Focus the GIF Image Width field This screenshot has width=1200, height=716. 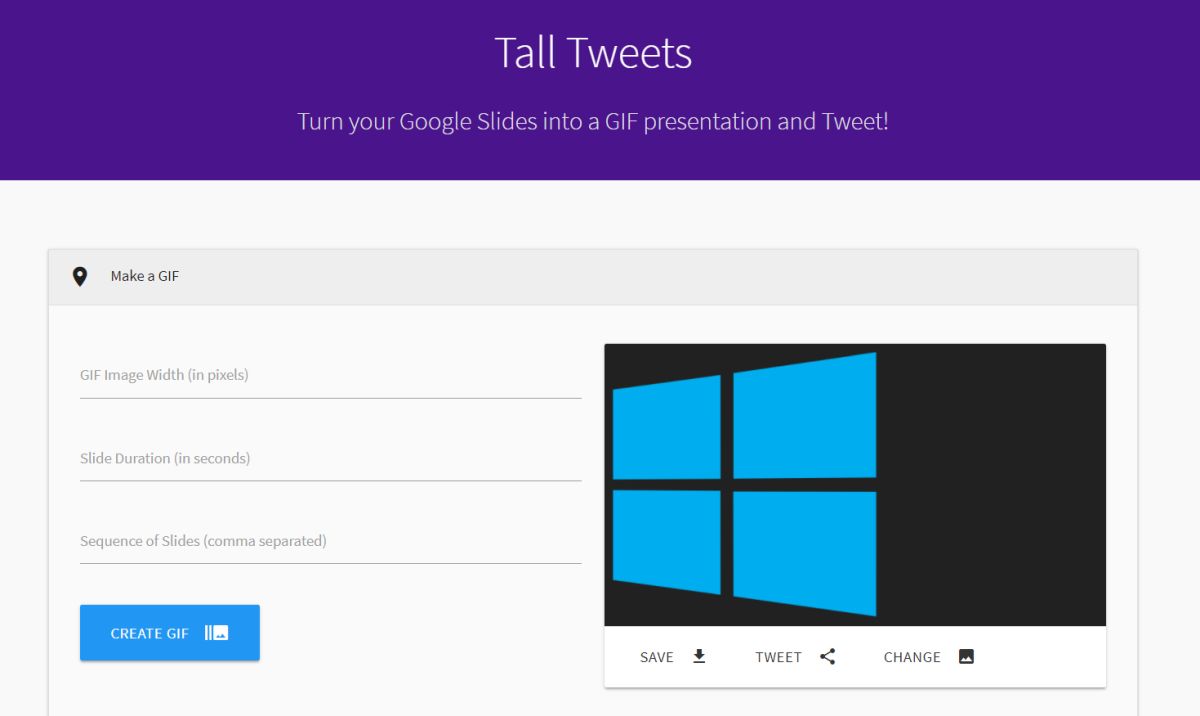coord(331,376)
